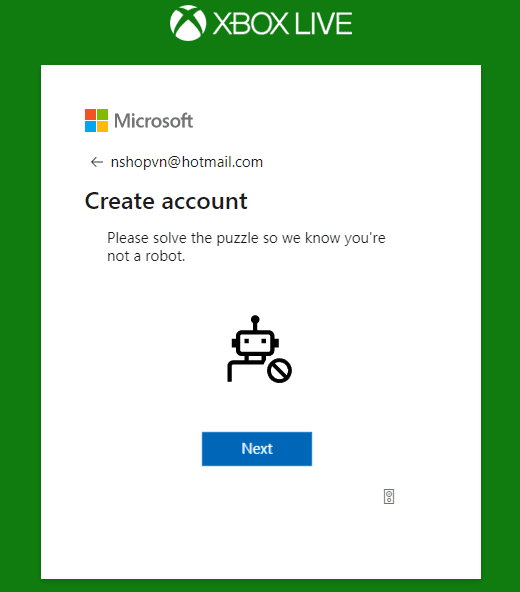
Task: Click the word XBOX in header
Action: [x=251, y=23]
